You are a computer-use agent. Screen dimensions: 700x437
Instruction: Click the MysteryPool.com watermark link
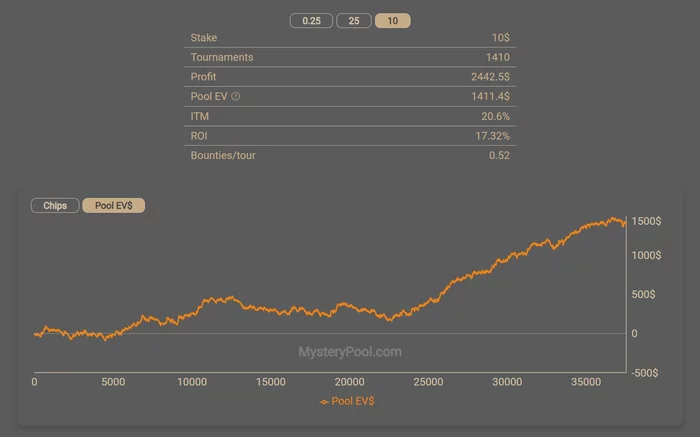tap(350, 352)
